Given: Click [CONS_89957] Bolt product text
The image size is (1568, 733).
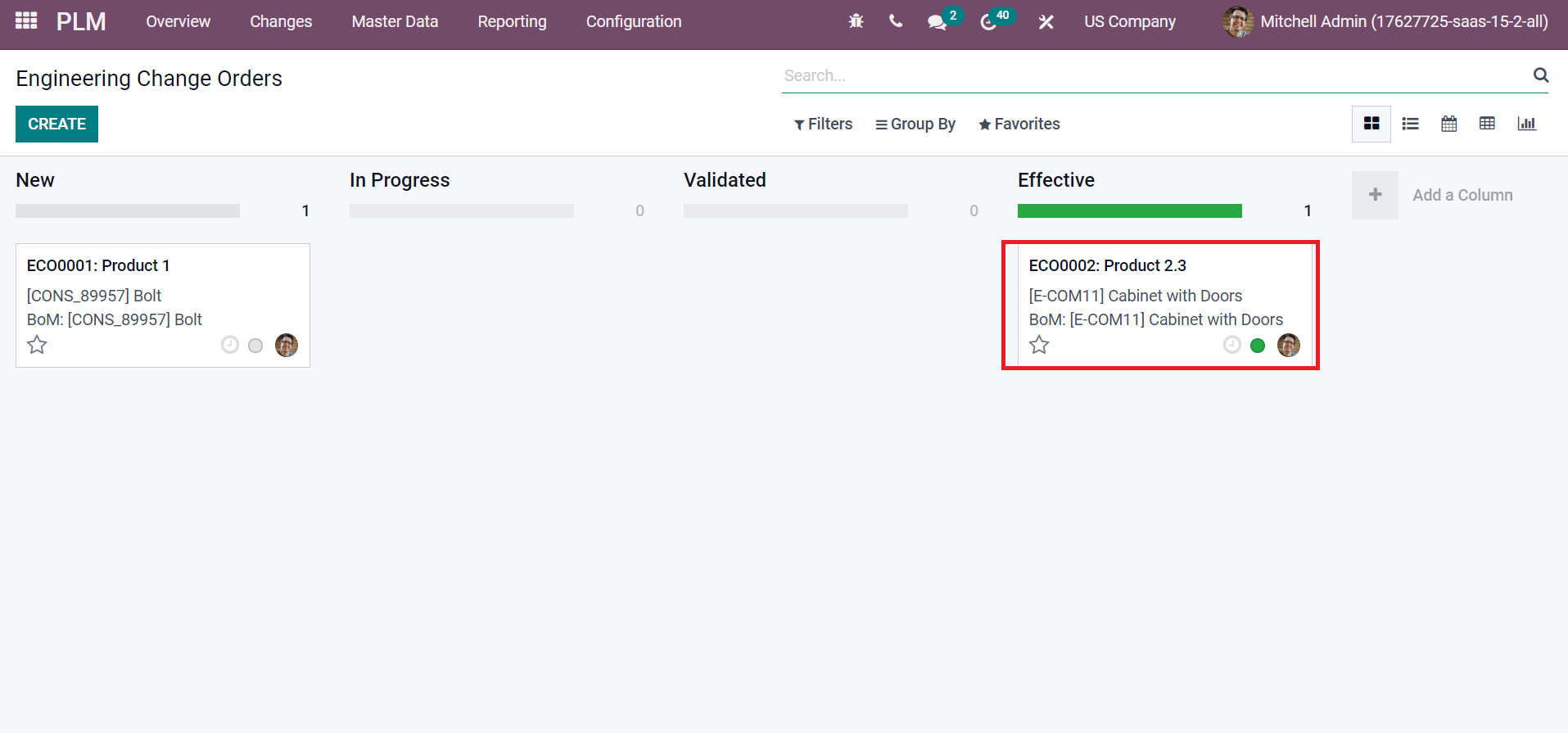Looking at the screenshot, I should tap(94, 296).
